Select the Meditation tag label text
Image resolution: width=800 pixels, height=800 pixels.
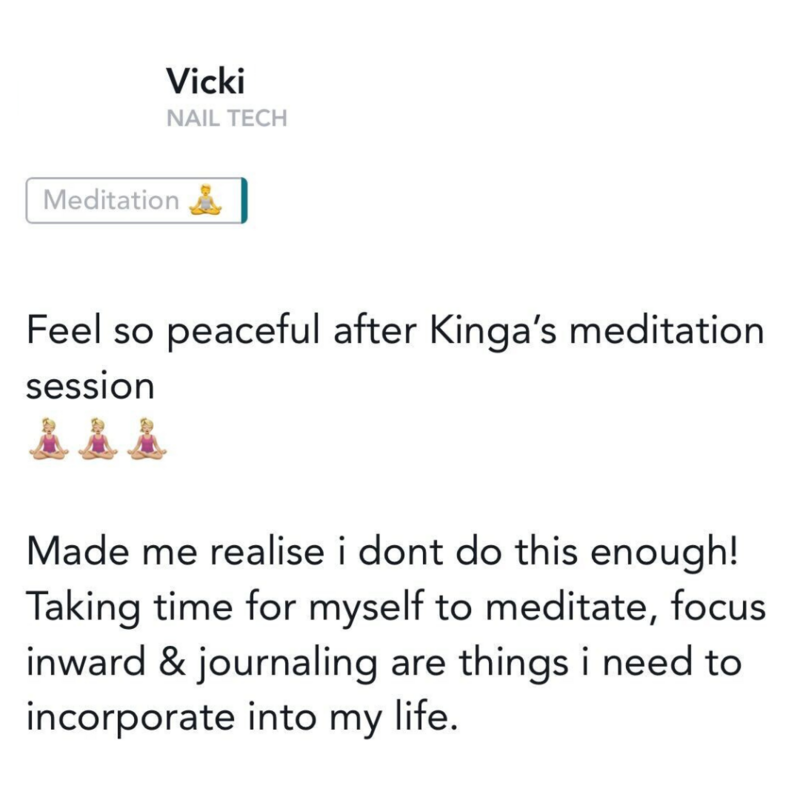click(111, 200)
